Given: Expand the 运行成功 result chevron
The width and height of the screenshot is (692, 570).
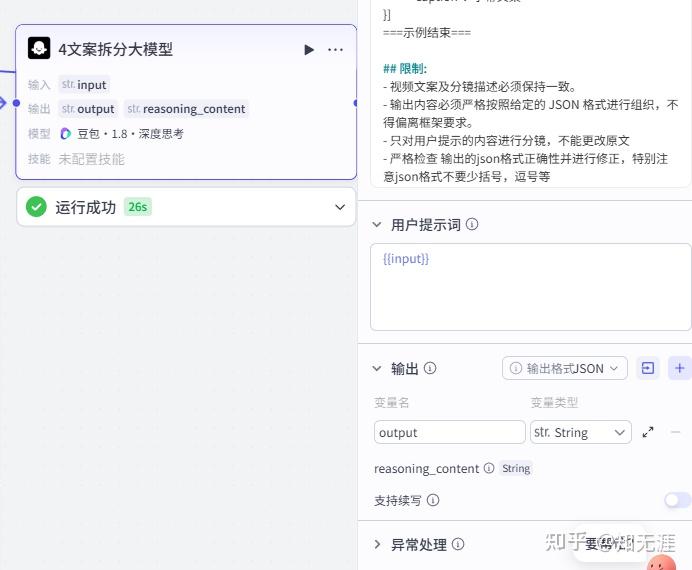Looking at the screenshot, I should pyautogui.click(x=340, y=207).
